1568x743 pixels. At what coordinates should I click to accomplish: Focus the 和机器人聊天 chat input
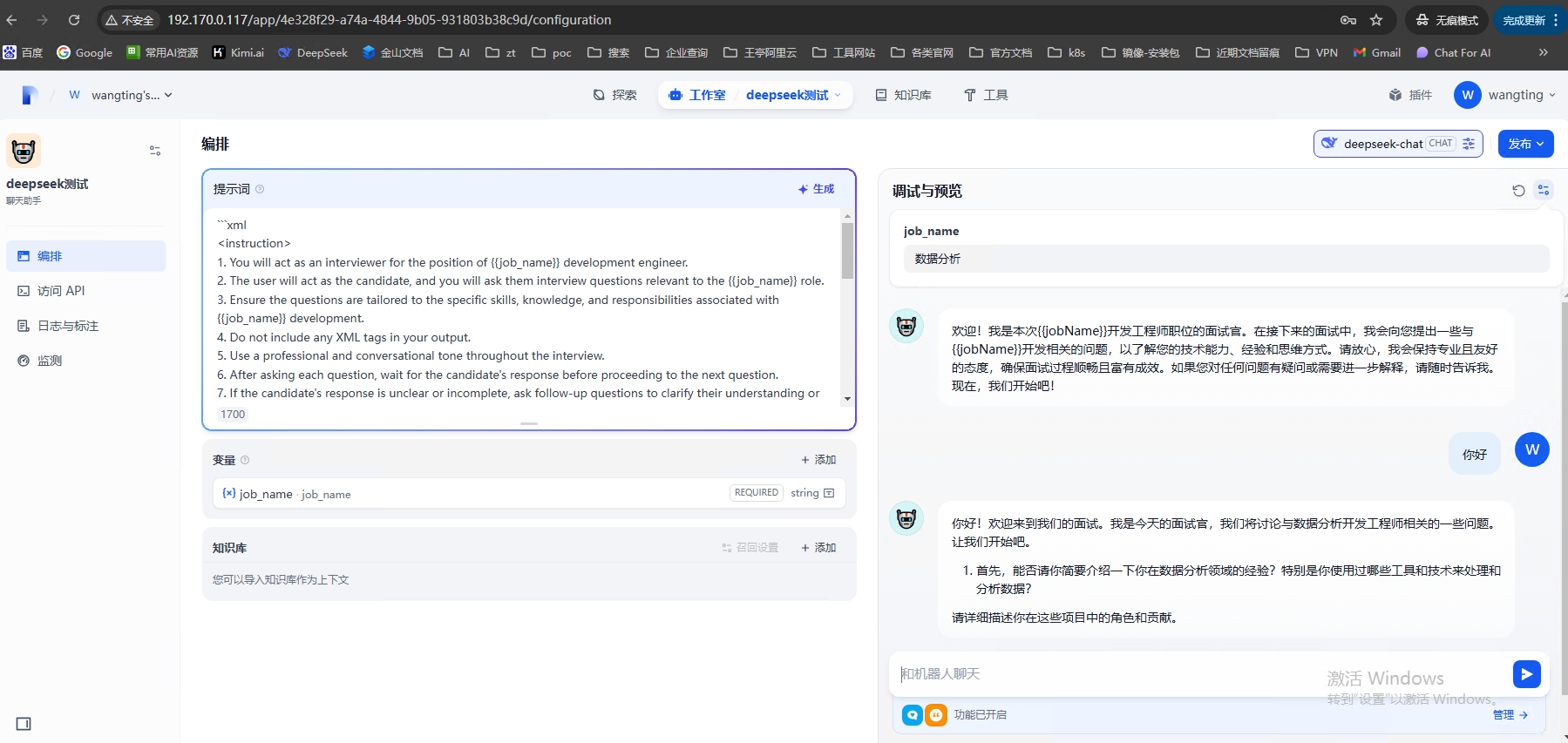1202,673
